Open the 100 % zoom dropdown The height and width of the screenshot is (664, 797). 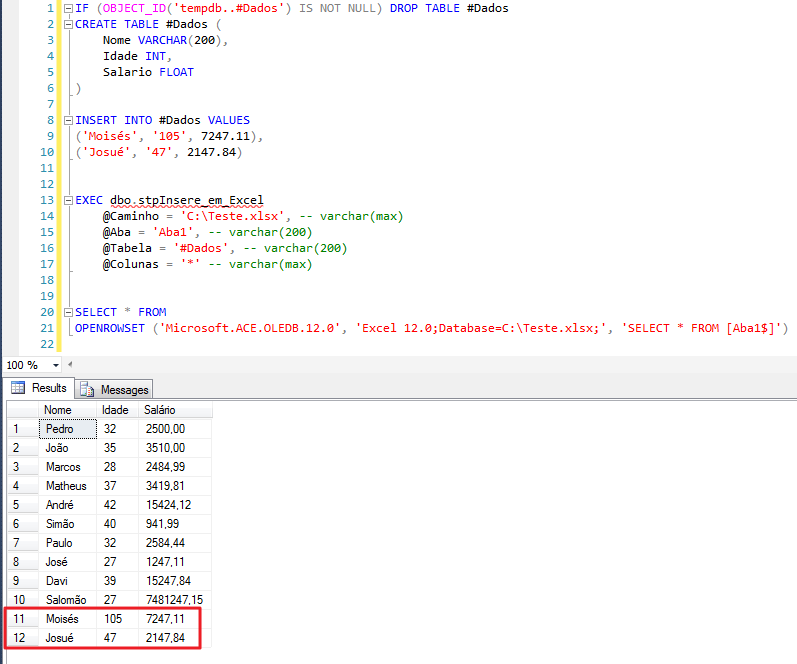click(55, 365)
